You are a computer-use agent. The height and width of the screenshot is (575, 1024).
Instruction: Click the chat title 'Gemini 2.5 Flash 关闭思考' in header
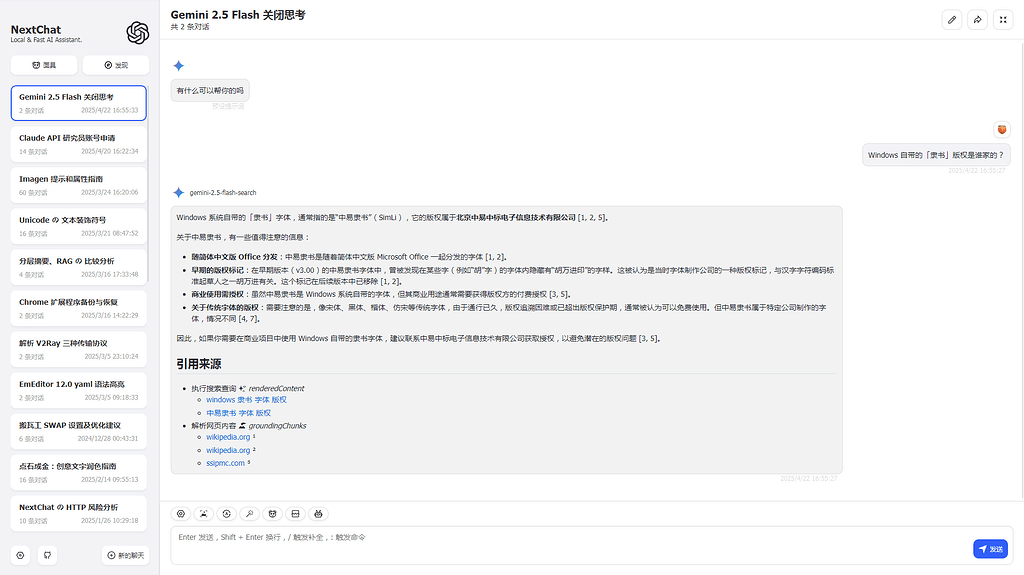pyautogui.click(x=238, y=14)
